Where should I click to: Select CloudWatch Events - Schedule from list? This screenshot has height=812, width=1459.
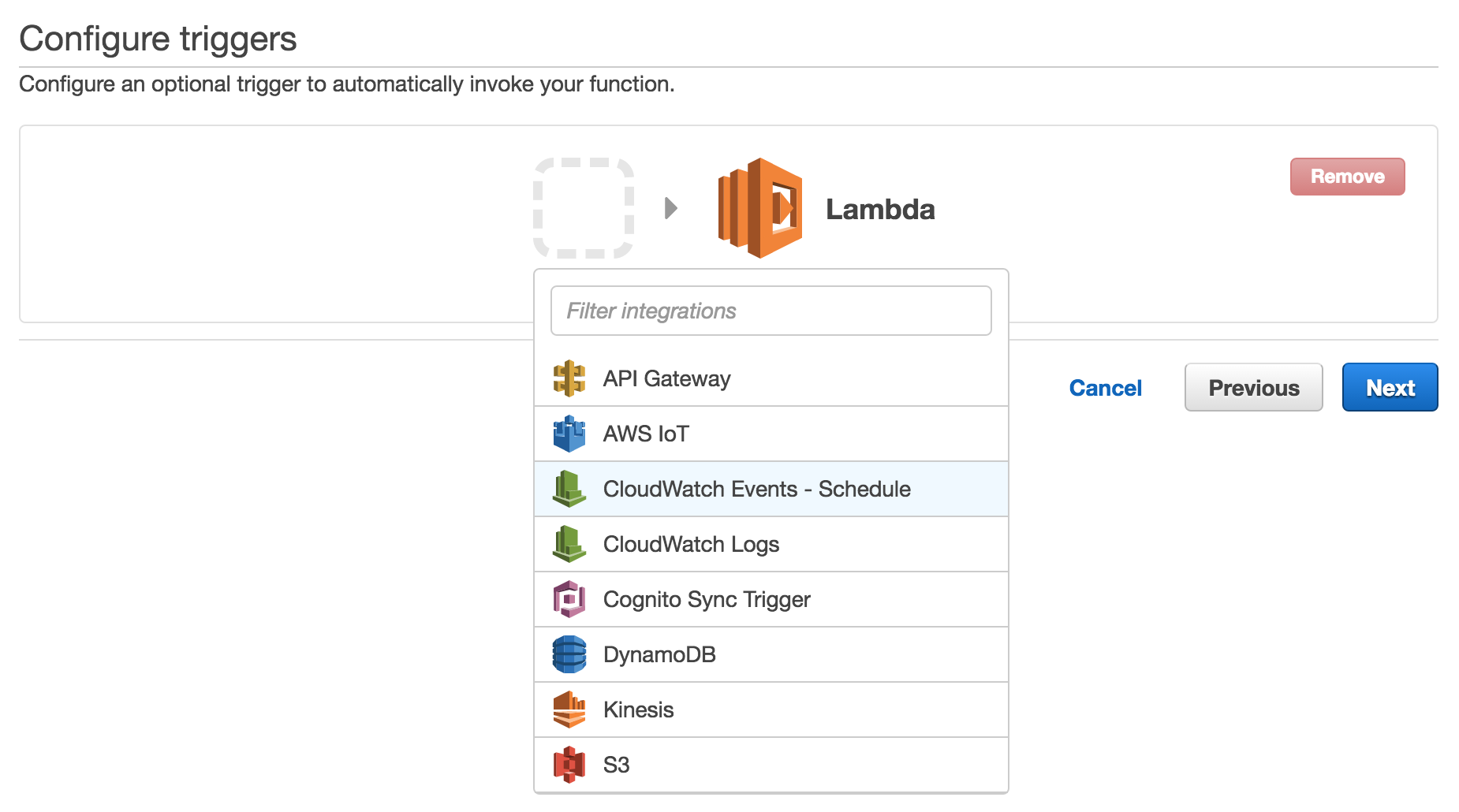tap(756, 490)
